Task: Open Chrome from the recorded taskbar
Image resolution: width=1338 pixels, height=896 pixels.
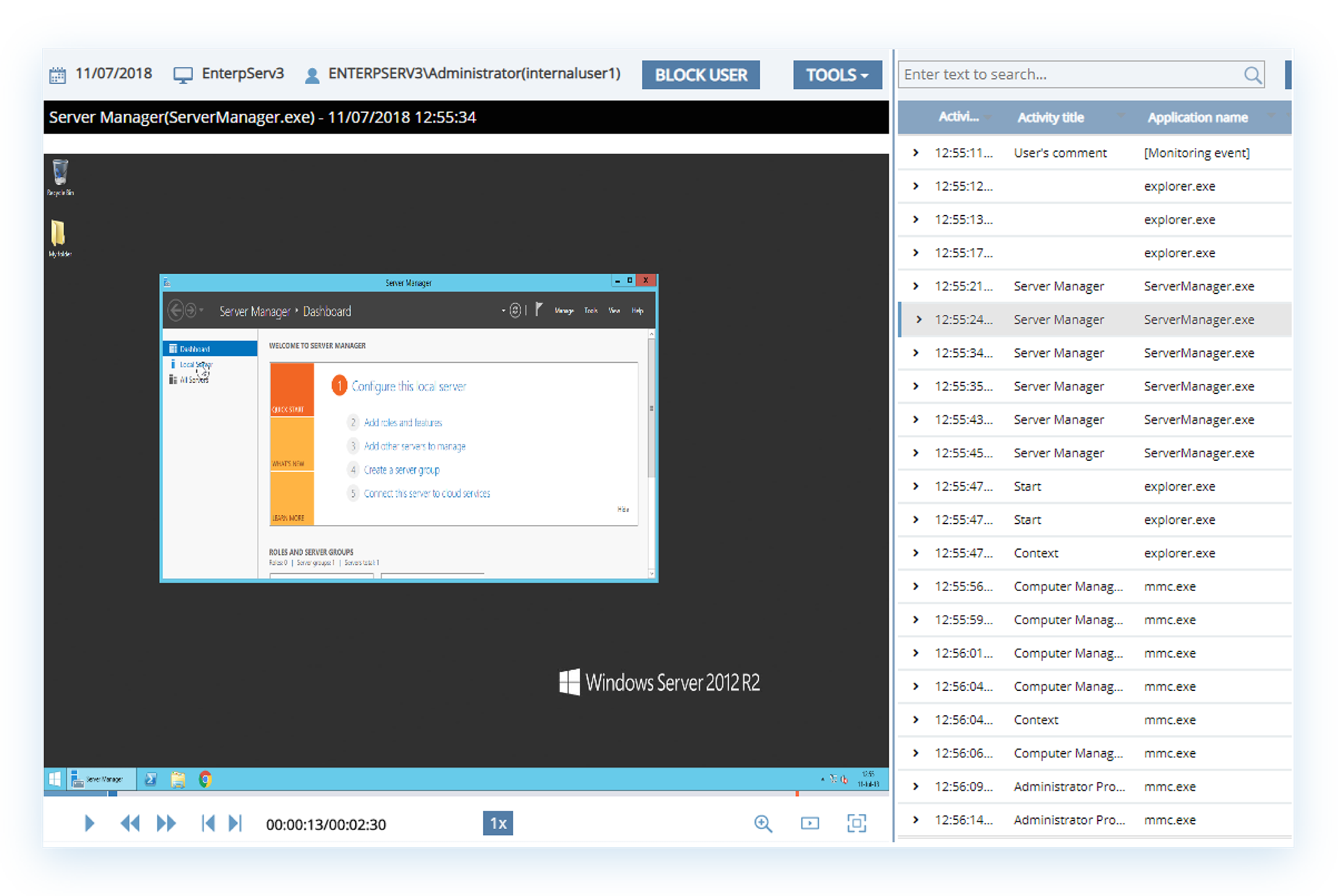Action: (206, 779)
